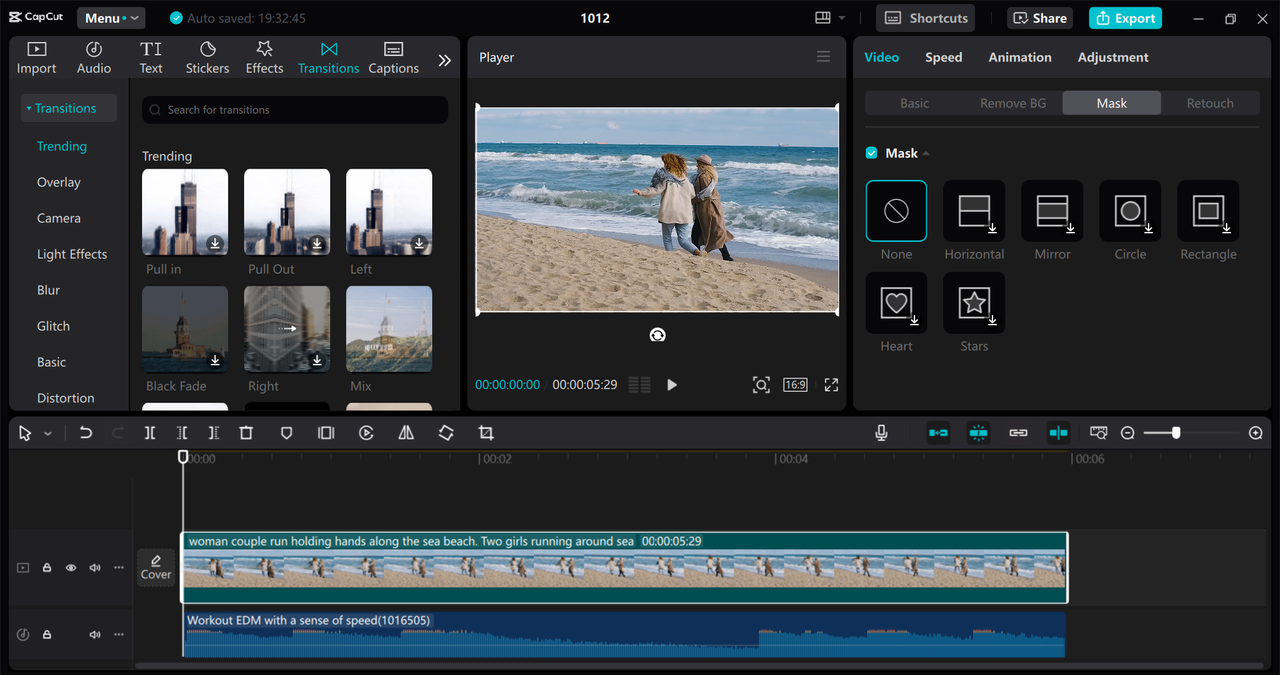
Task: Open the Shortcuts panel
Action: pos(926,18)
